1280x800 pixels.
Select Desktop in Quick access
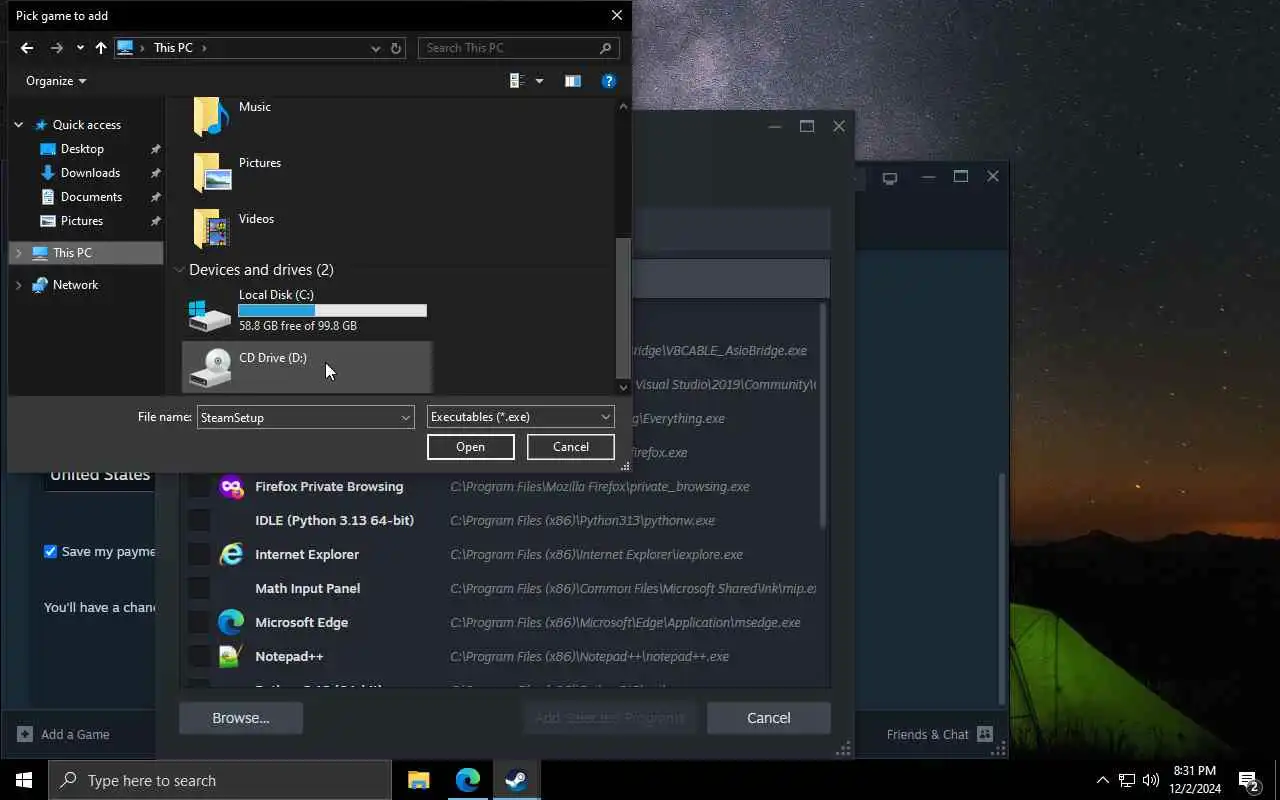tap(82, 149)
